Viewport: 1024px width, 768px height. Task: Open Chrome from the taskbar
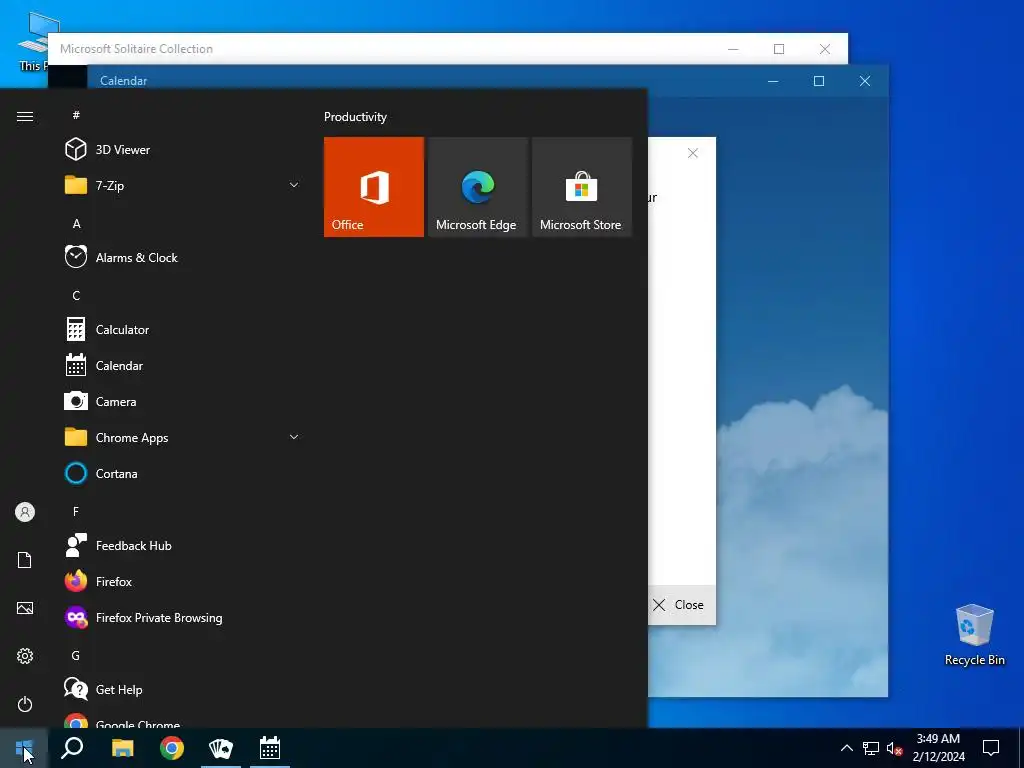[172, 748]
